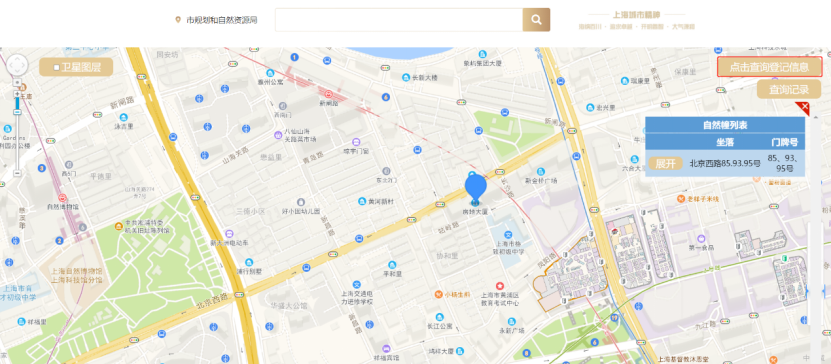Click the 长新大楼 building icon
831x364 pixels.
pos(406,77)
